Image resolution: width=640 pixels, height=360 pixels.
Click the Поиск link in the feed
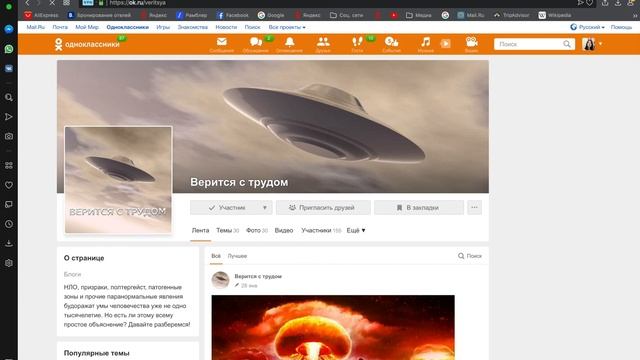[x=470, y=256]
